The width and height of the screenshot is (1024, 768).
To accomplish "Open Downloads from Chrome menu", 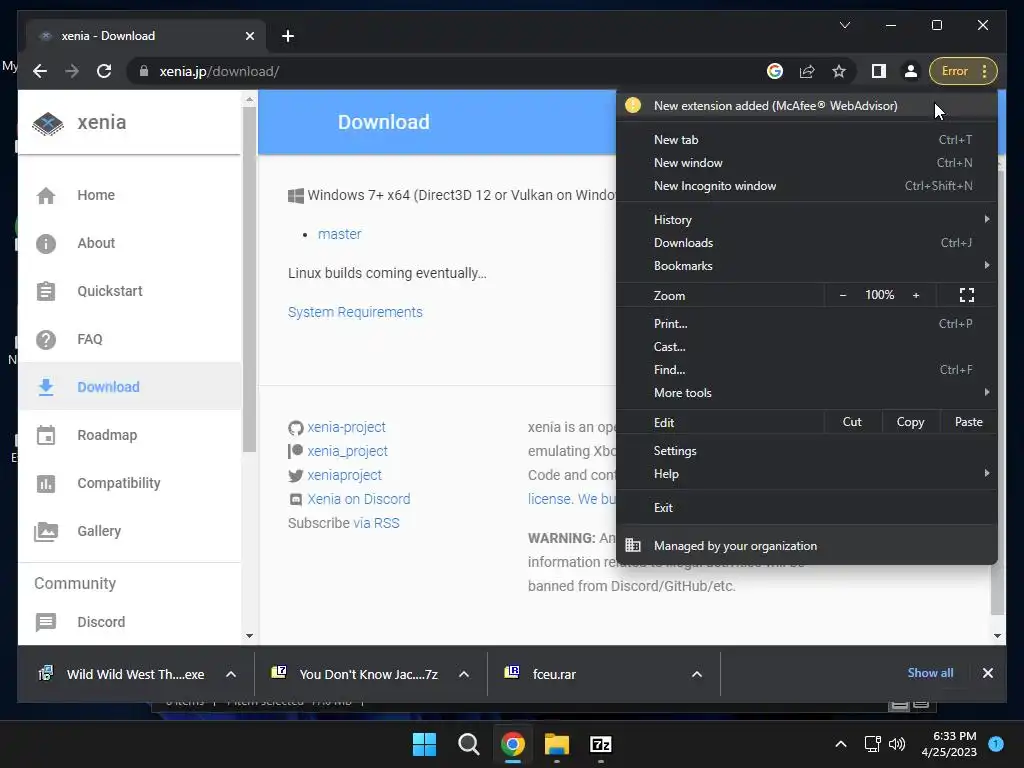I will coord(806,243).
